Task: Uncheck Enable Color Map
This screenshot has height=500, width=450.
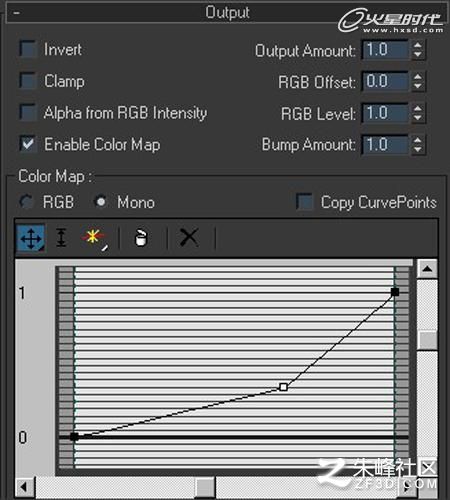Action: (28, 144)
